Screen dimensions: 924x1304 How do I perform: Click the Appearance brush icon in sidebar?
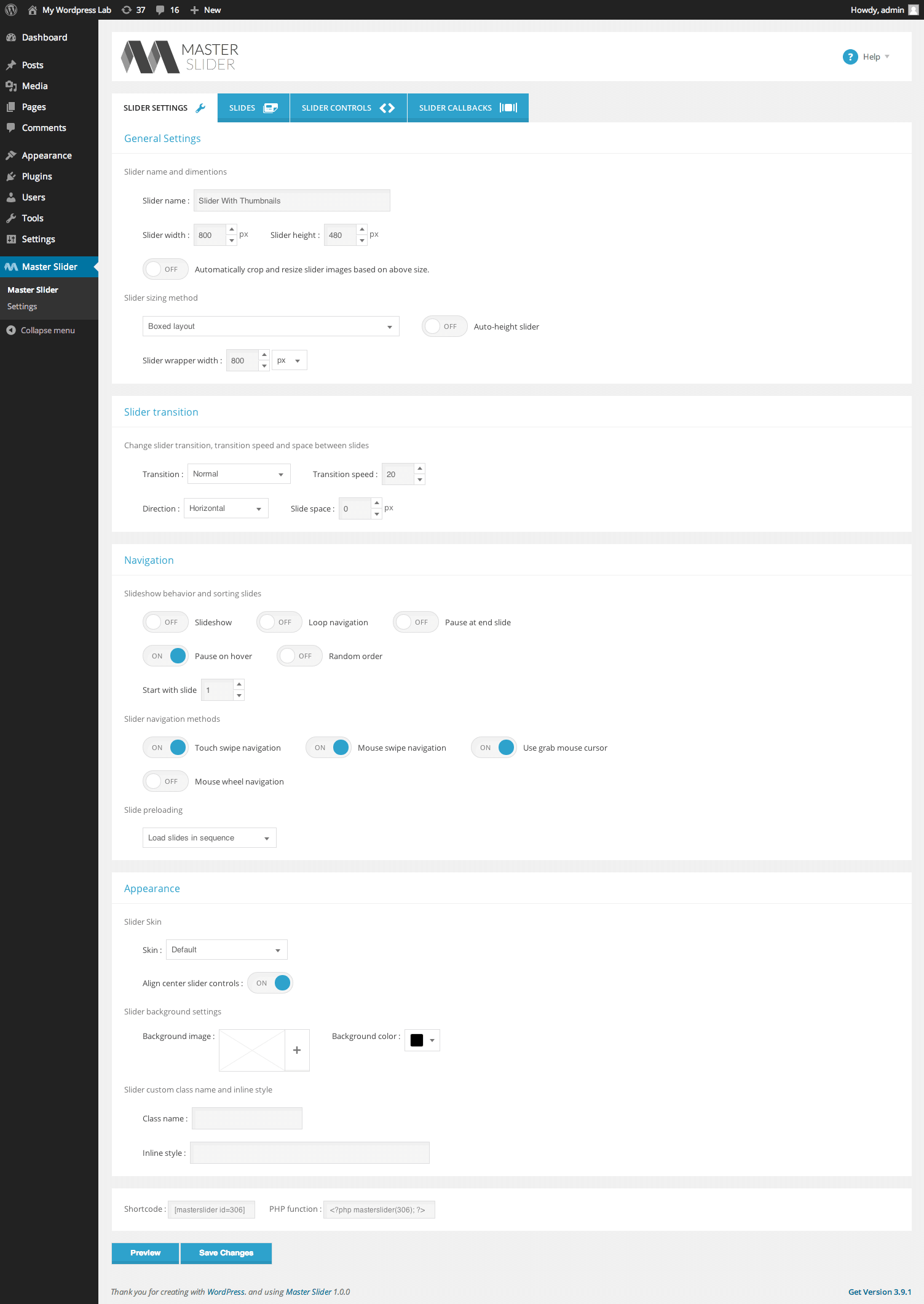pos(11,156)
